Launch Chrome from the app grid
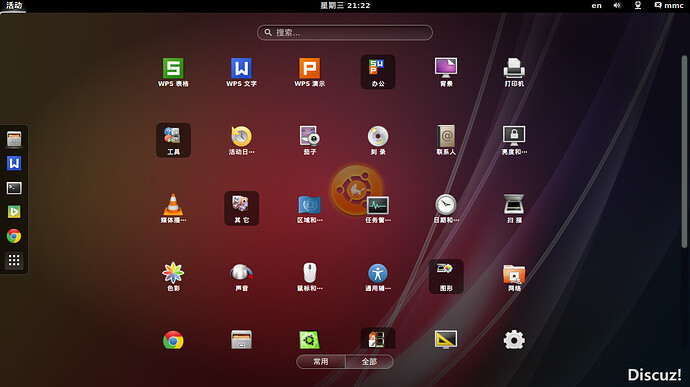Viewport: 690px width, 387px height. [x=173, y=340]
